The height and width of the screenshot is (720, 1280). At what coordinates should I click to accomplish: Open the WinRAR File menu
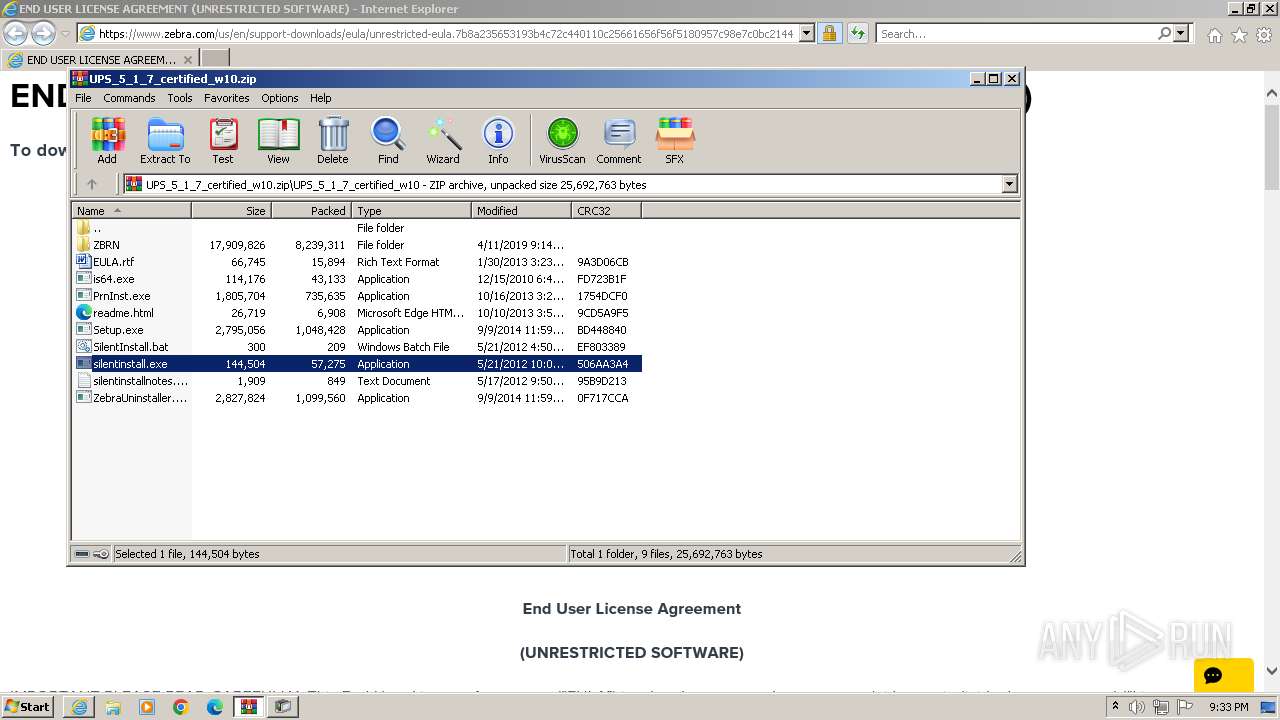click(83, 98)
